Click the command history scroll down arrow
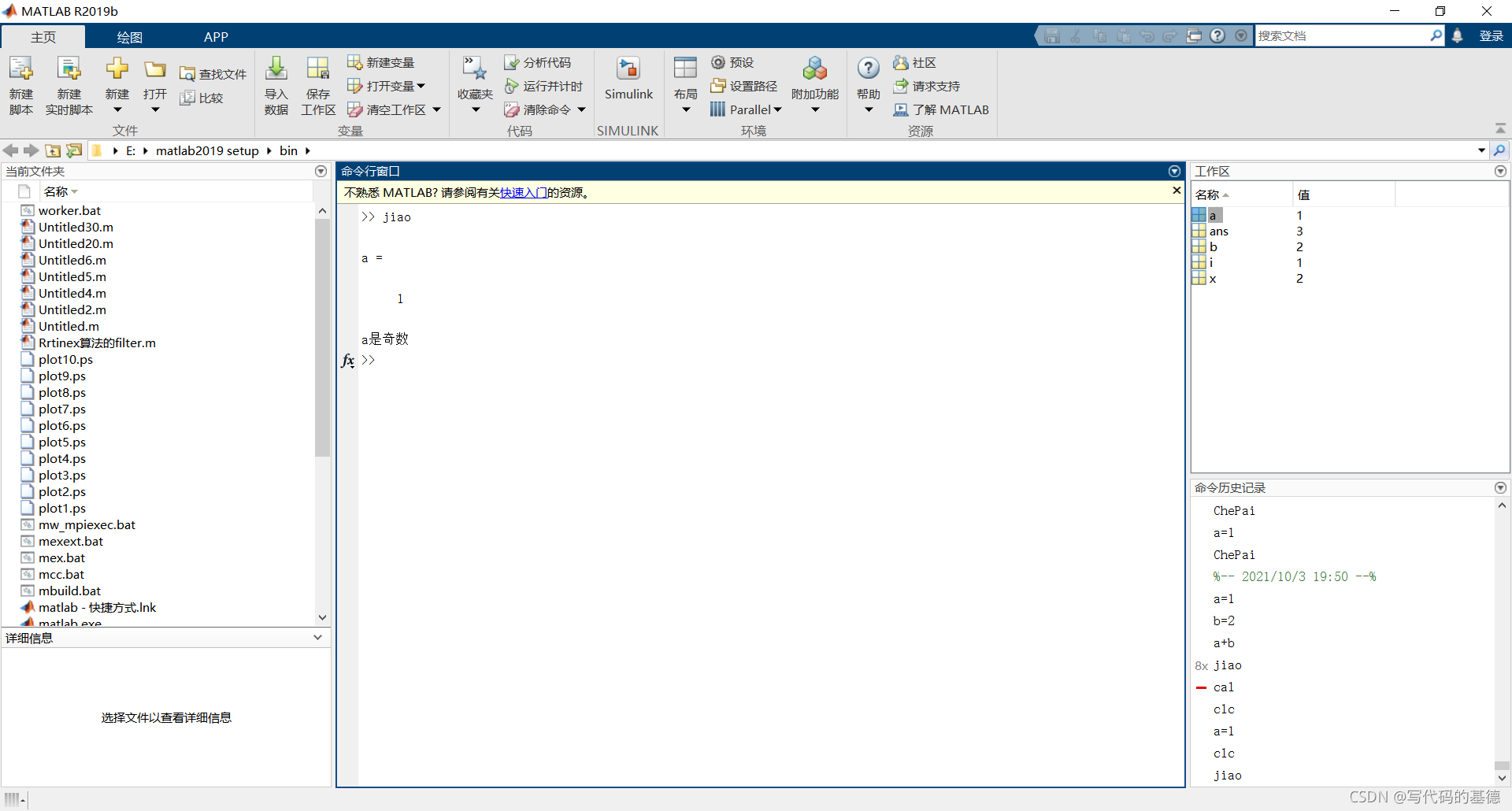This screenshot has width=1512, height=811. (1502, 778)
